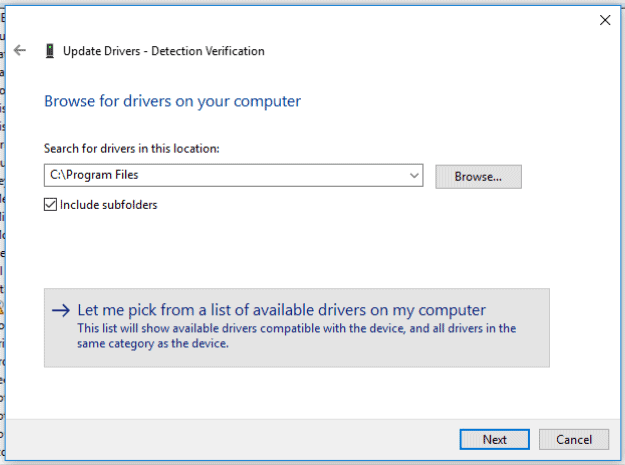625x465 pixels.
Task: Proceed by clicking Next
Action: coord(494,439)
